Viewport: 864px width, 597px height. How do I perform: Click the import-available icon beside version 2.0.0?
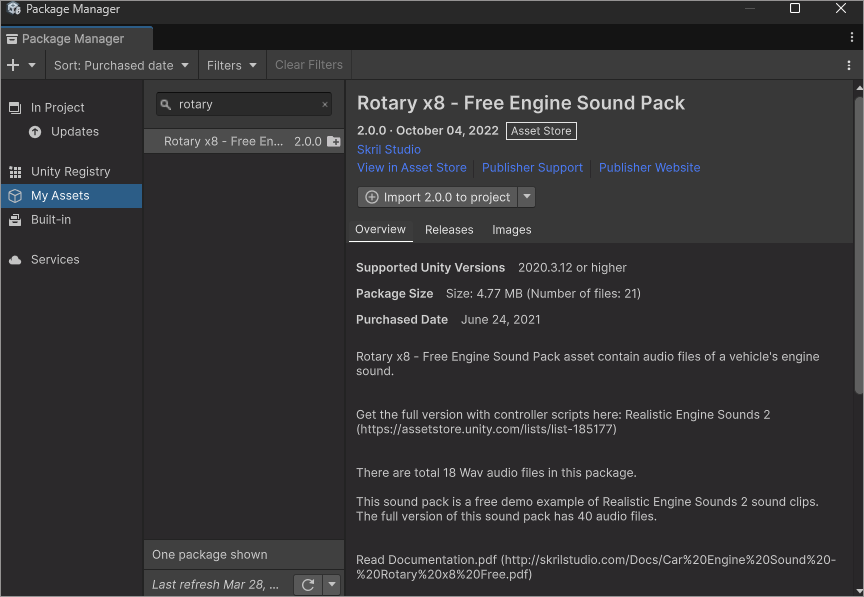click(334, 142)
